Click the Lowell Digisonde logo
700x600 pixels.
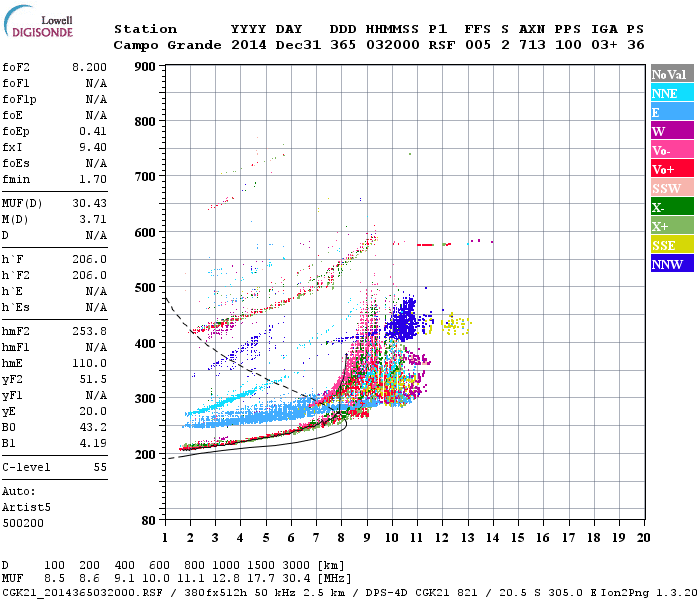coord(39,21)
